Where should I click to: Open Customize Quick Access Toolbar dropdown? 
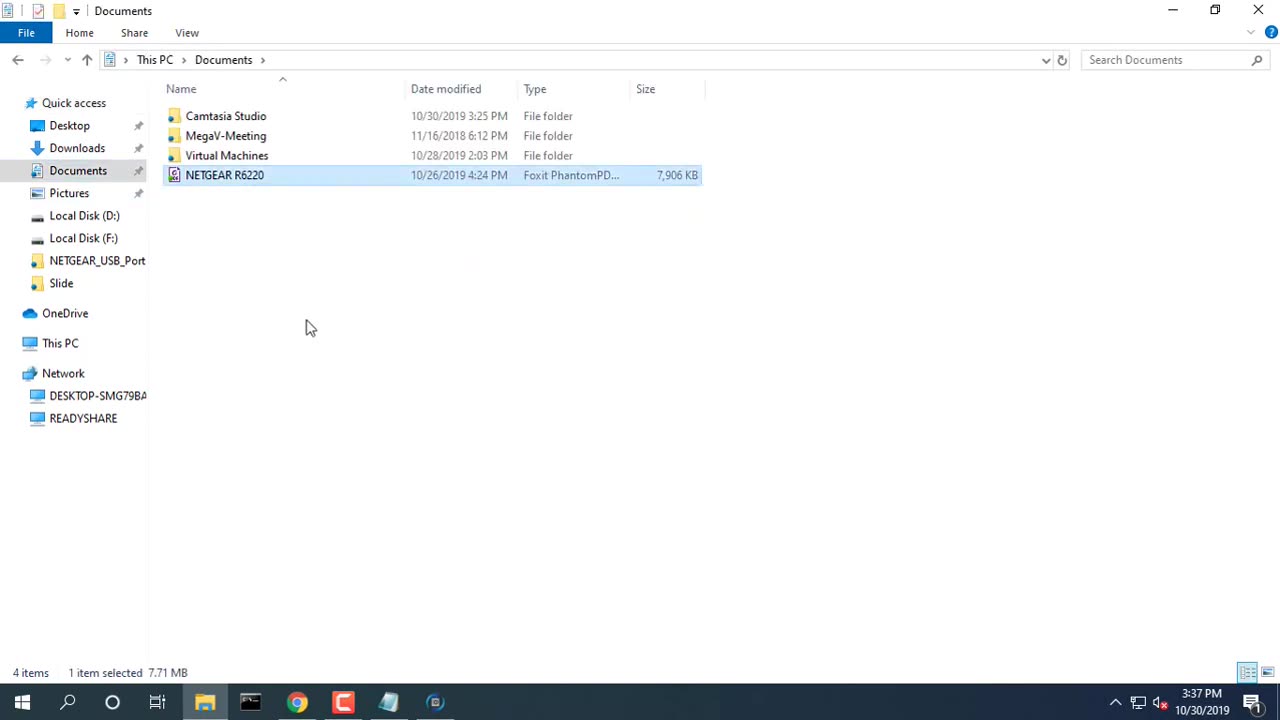pyautogui.click(x=76, y=11)
